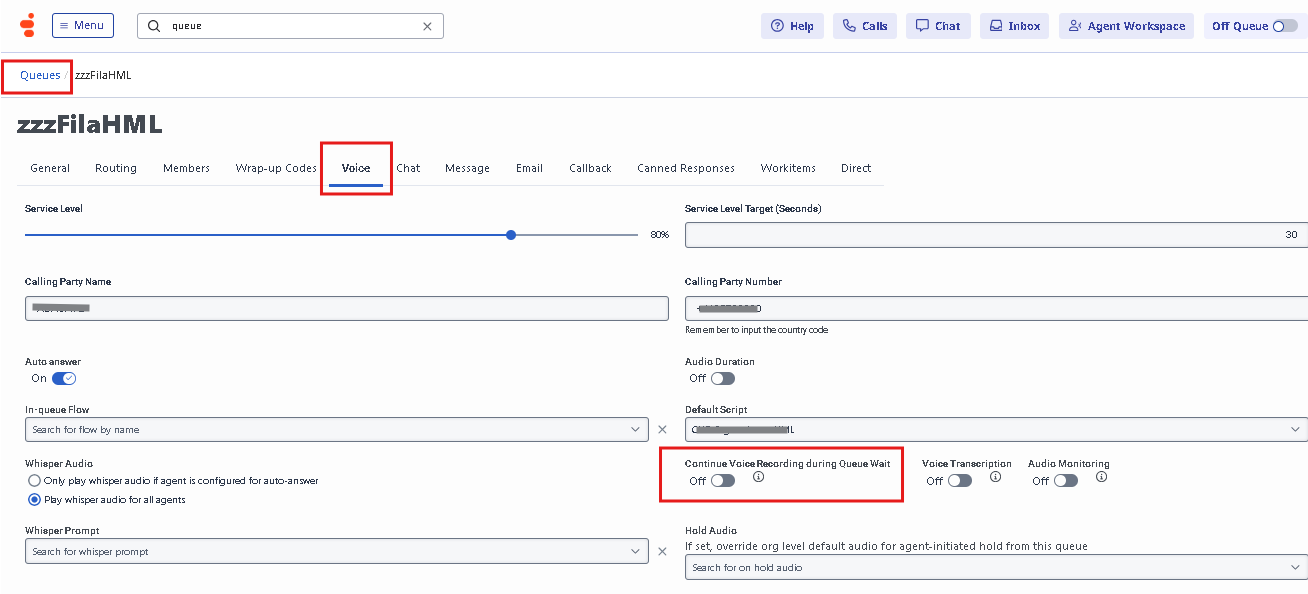This screenshot has width=1308, height=594.
Task: Open the Default Script dropdown
Action: click(x=1296, y=429)
